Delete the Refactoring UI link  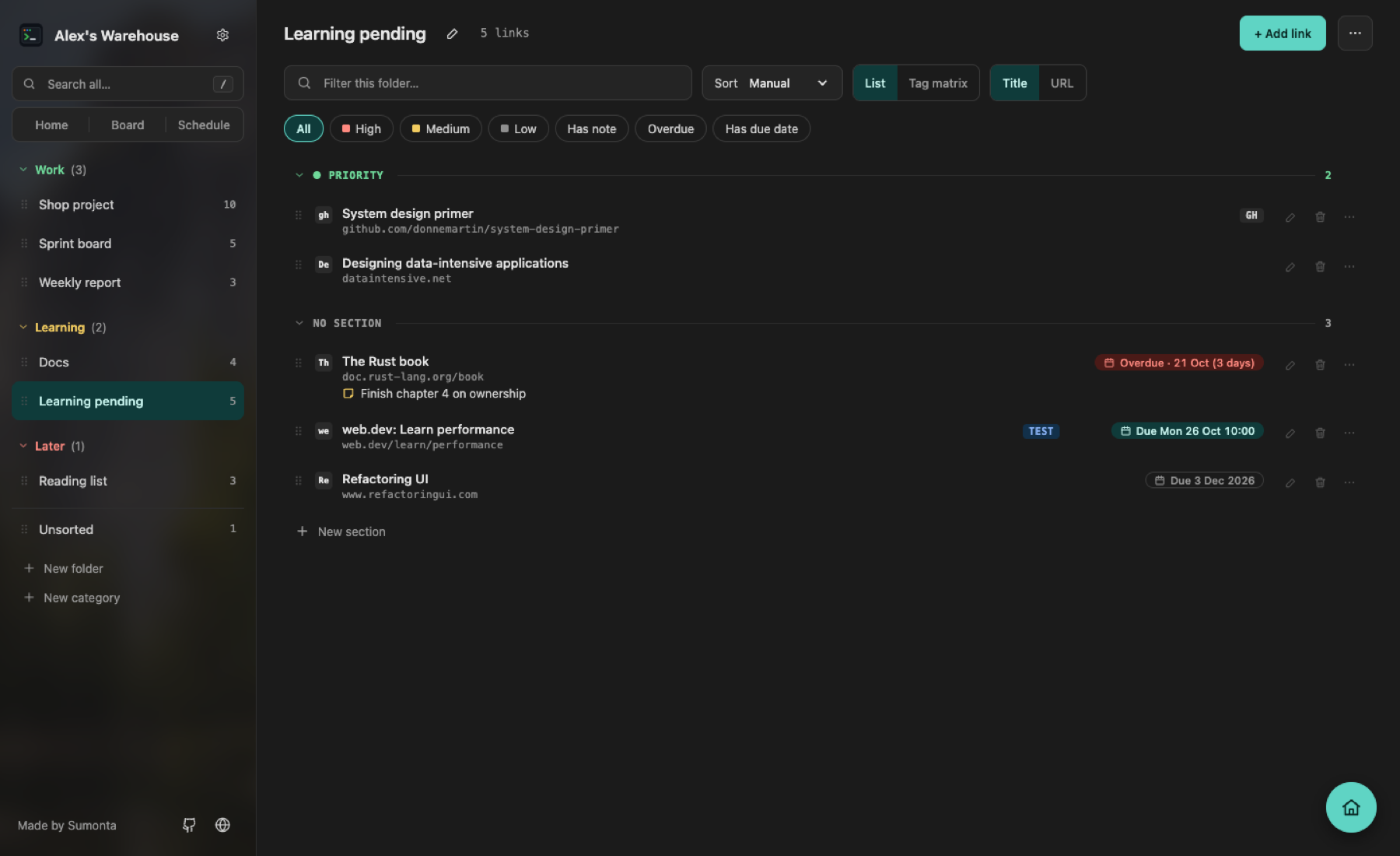click(1320, 482)
